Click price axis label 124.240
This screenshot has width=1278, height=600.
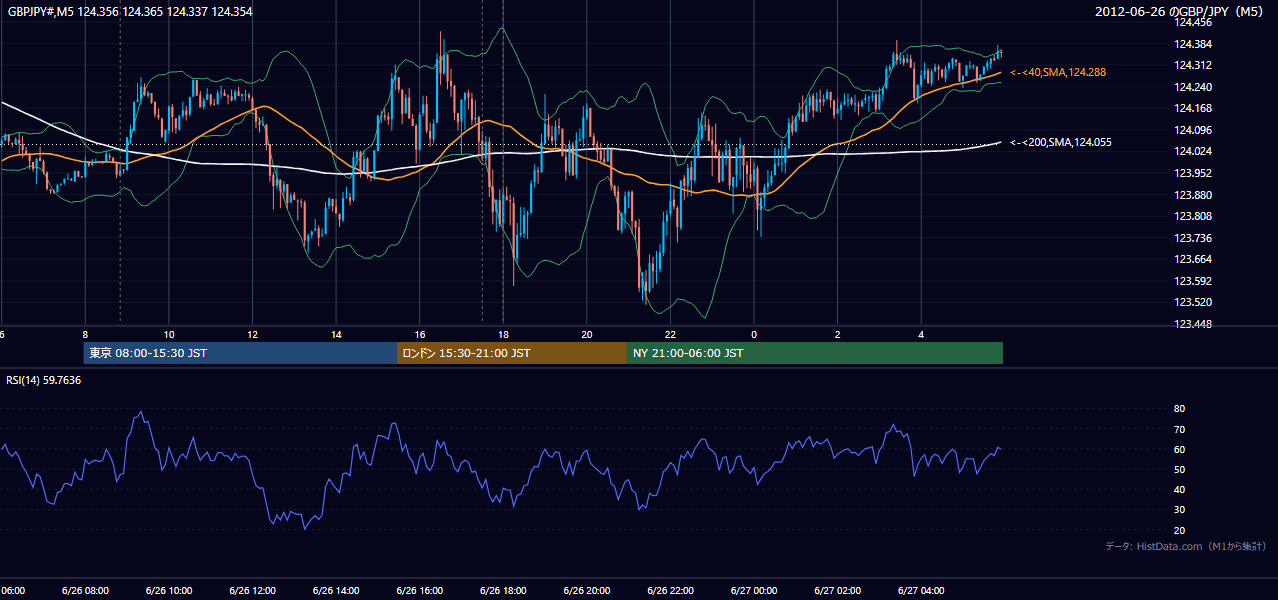[1194, 87]
